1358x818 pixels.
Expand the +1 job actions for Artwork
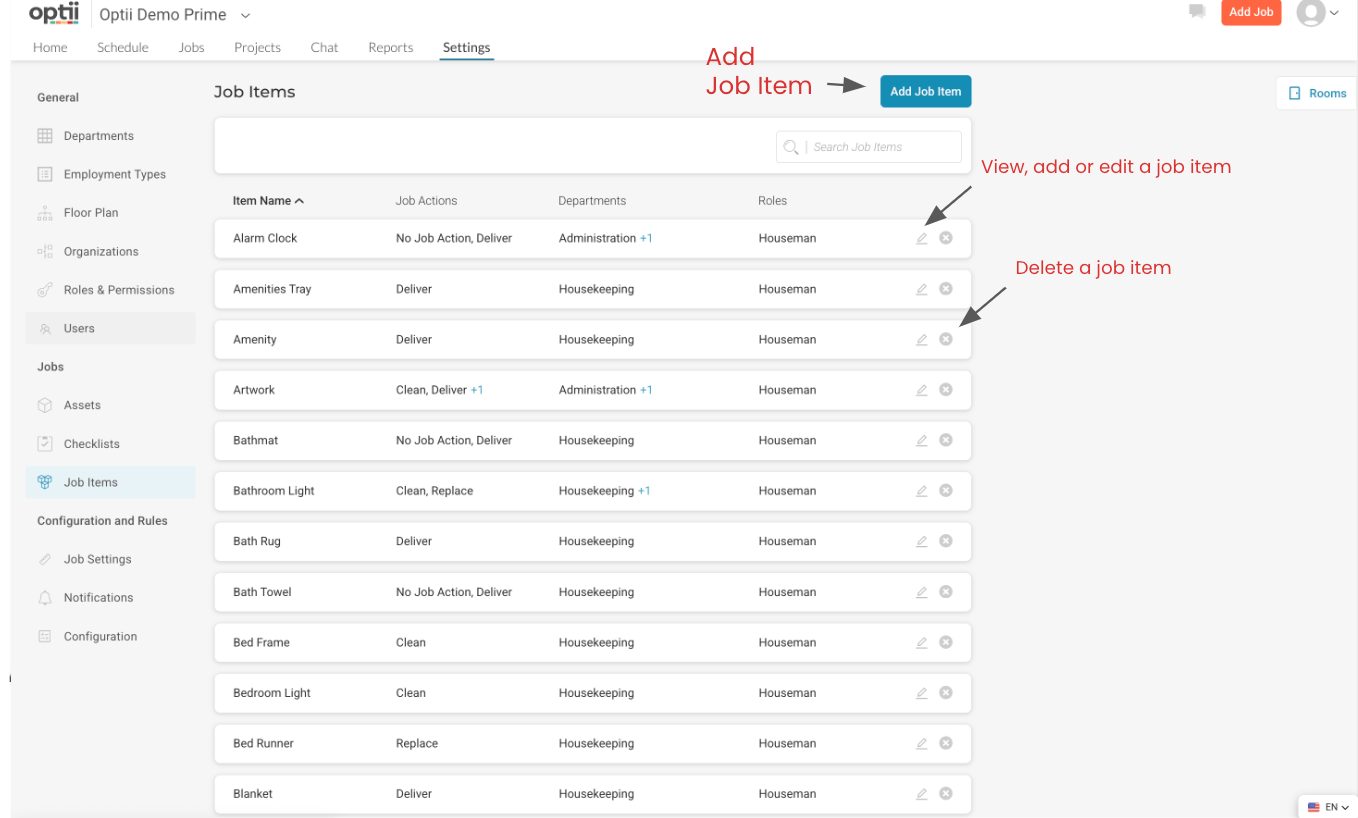point(477,390)
